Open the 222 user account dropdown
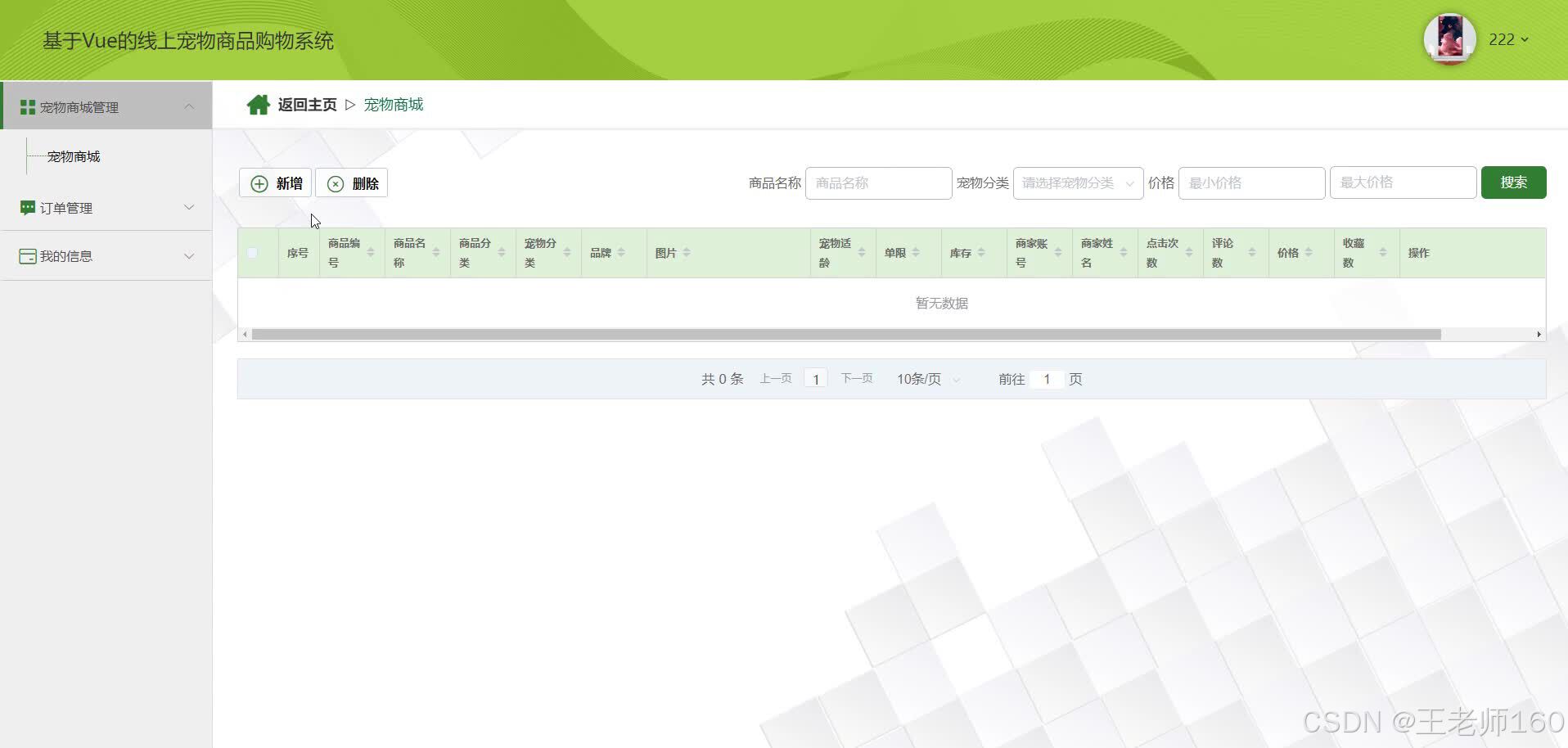 (1508, 39)
